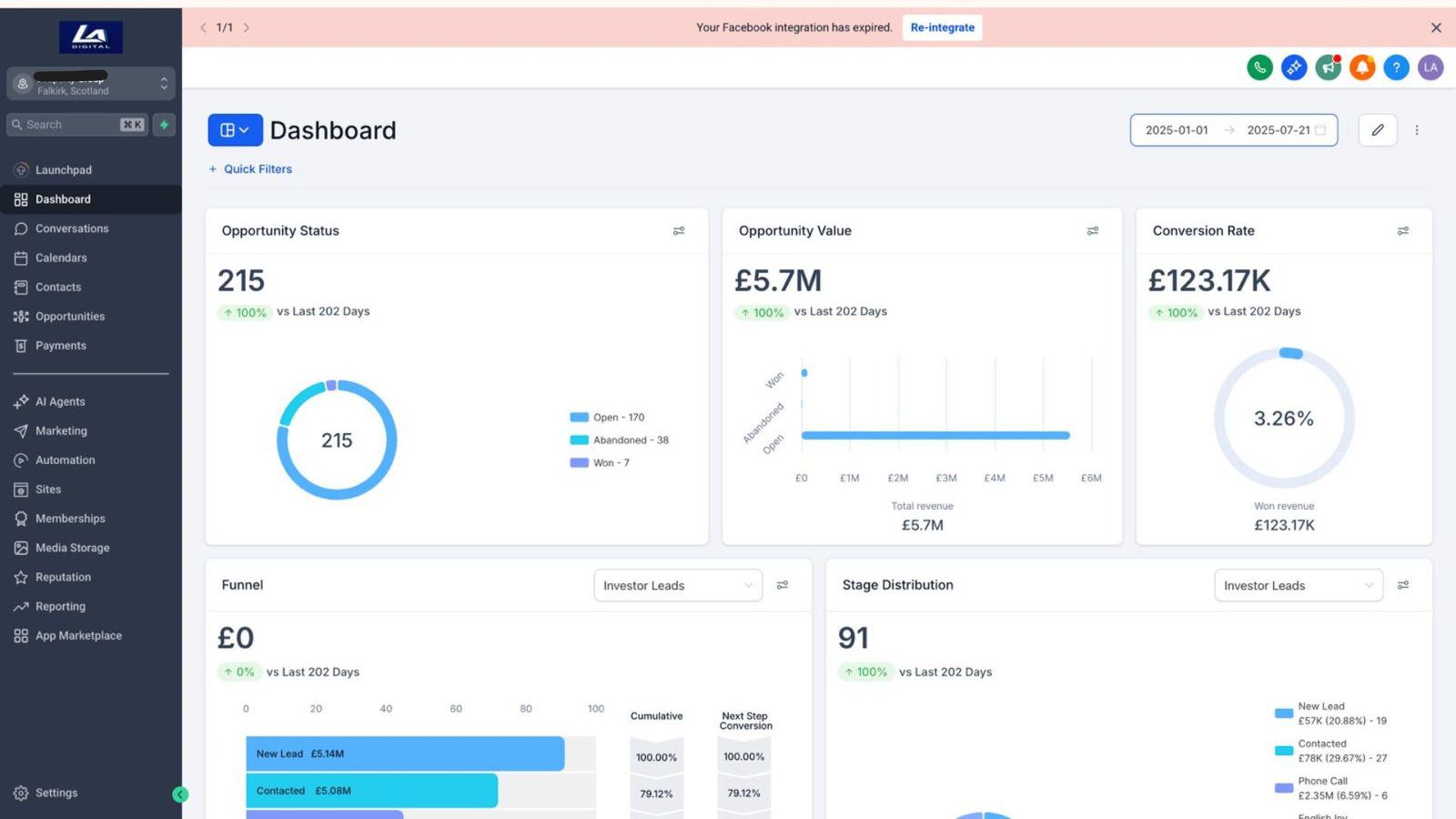Image resolution: width=1456 pixels, height=819 pixels.
Task: Click the green phone dialer icon
Action: pyautogui.click(x=1259, y=67)
